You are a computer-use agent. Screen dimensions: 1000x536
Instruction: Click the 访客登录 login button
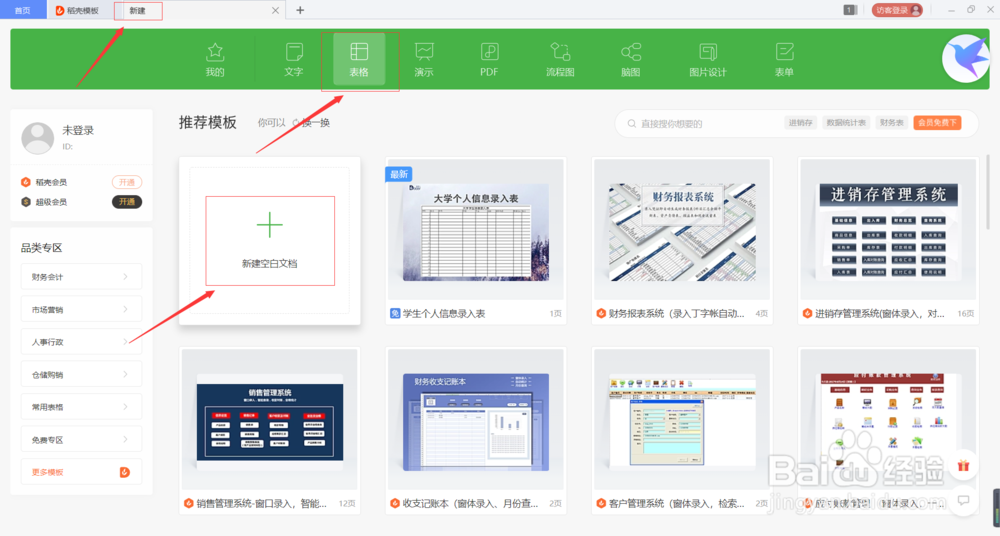point(897,10)
